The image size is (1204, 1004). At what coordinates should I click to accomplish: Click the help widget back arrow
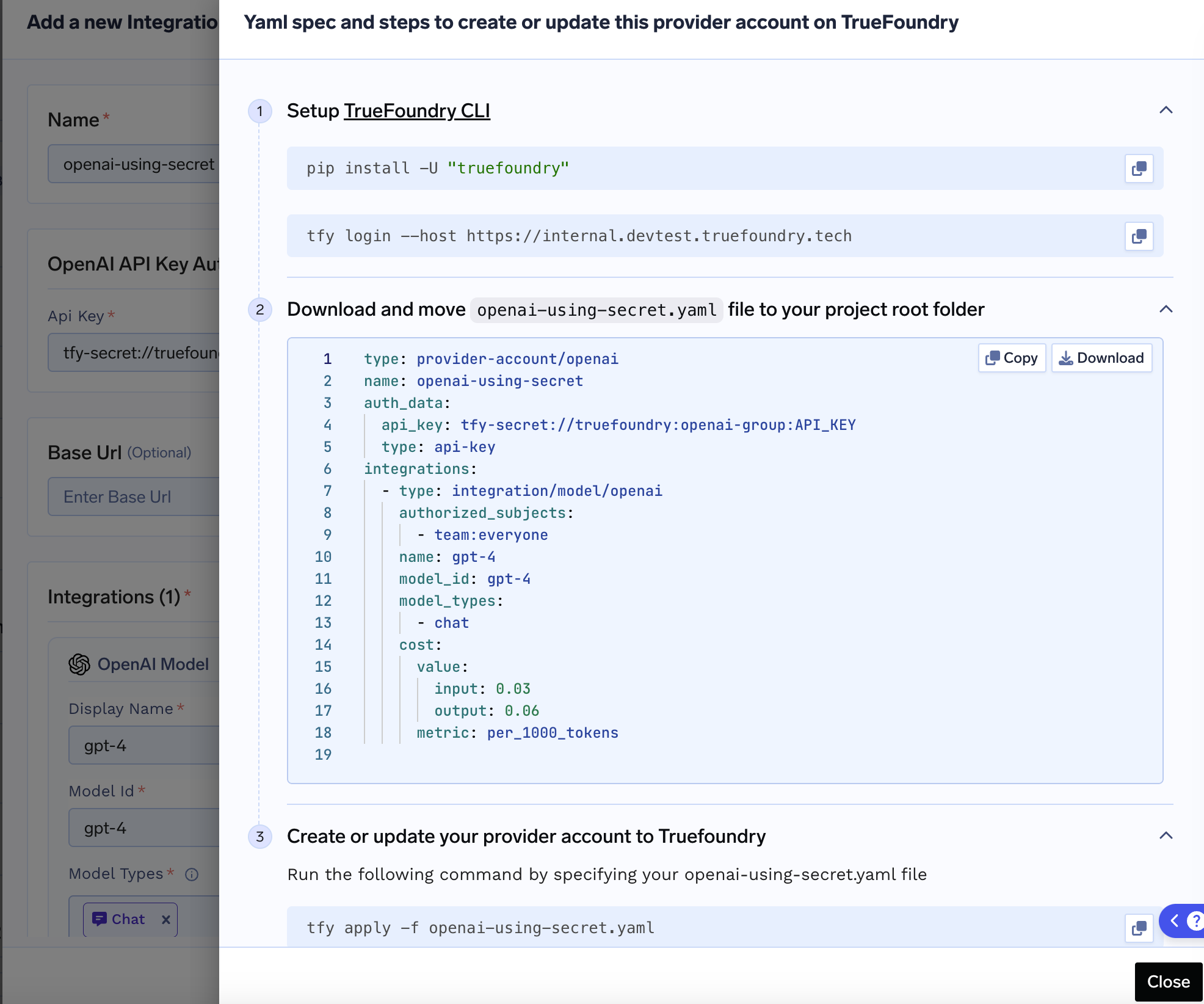(1174, 920)
